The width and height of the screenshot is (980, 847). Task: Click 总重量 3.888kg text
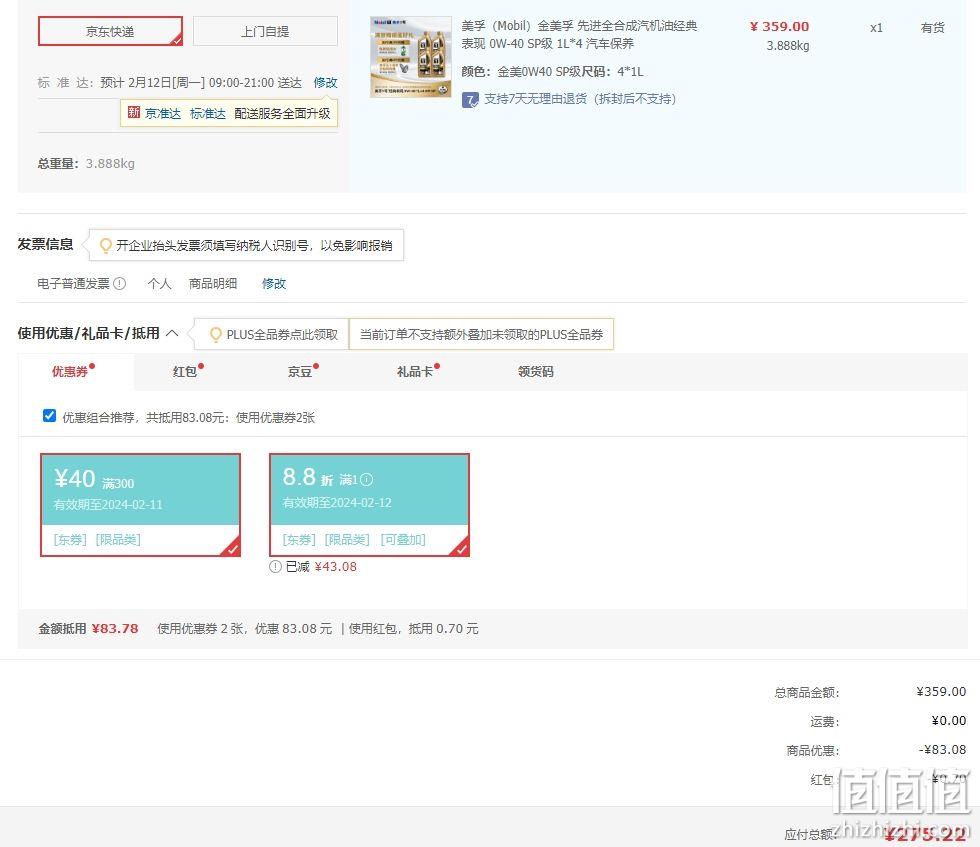[86, 163]
